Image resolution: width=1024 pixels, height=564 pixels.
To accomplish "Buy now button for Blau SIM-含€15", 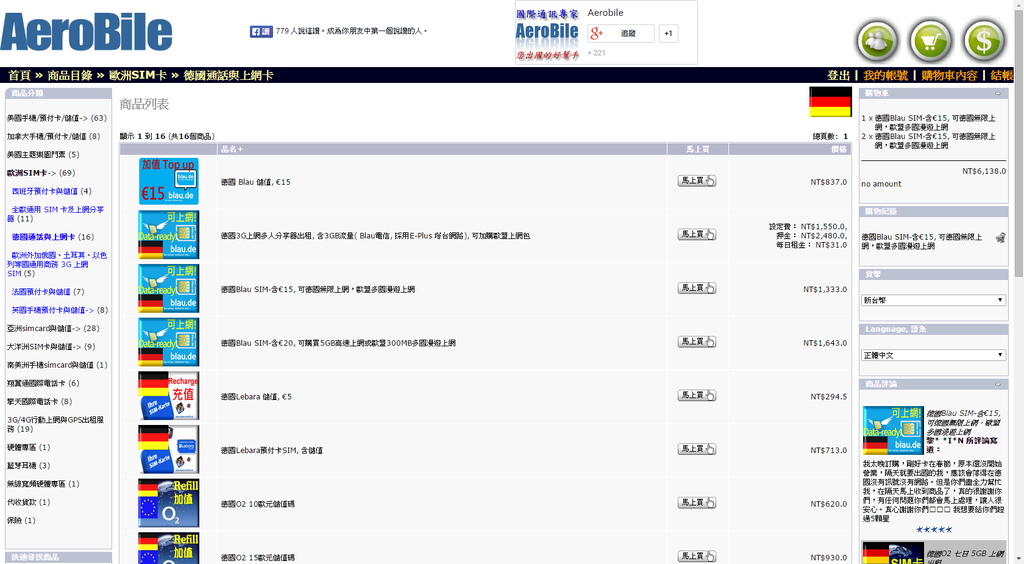I will 697,288.
